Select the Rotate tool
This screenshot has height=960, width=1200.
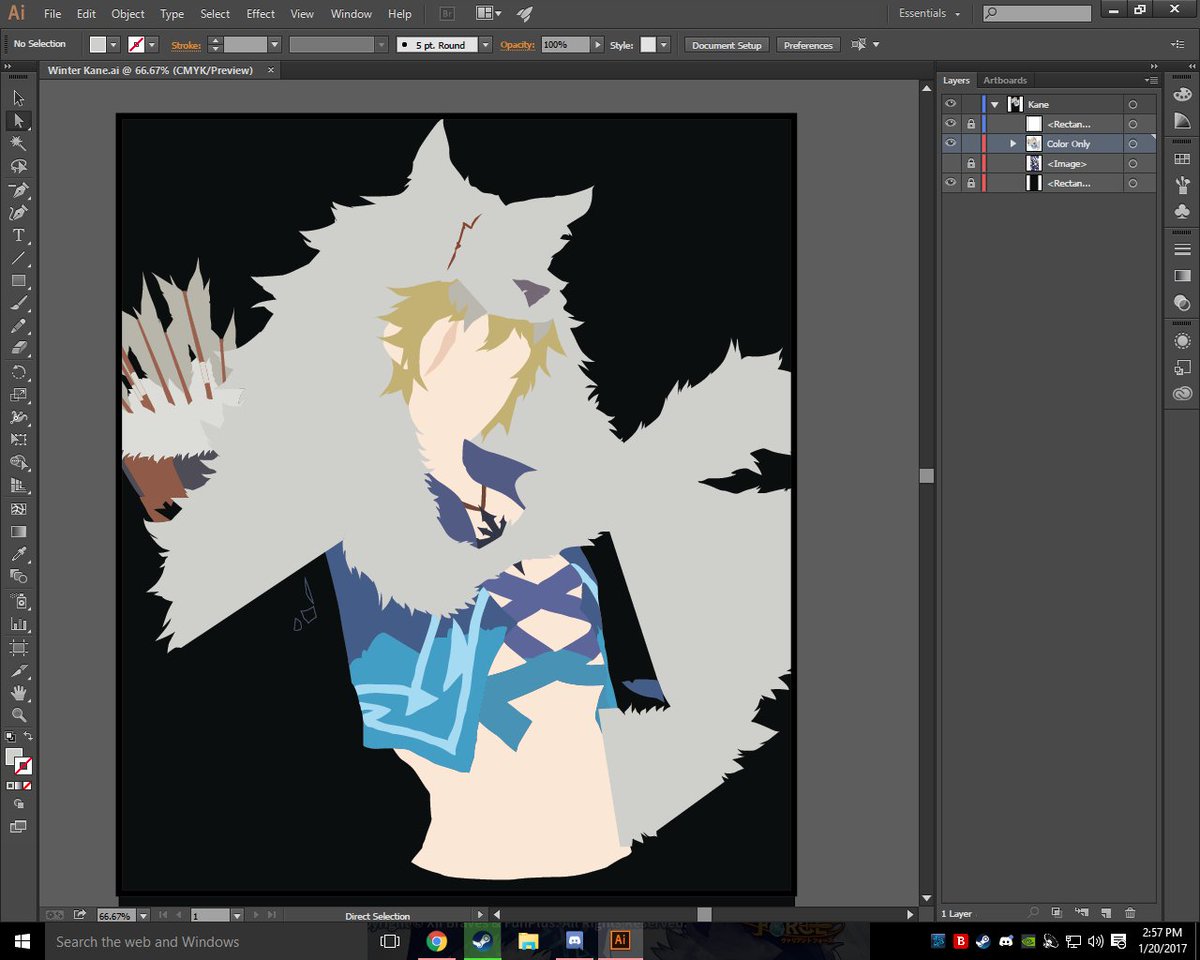[18, 372]
